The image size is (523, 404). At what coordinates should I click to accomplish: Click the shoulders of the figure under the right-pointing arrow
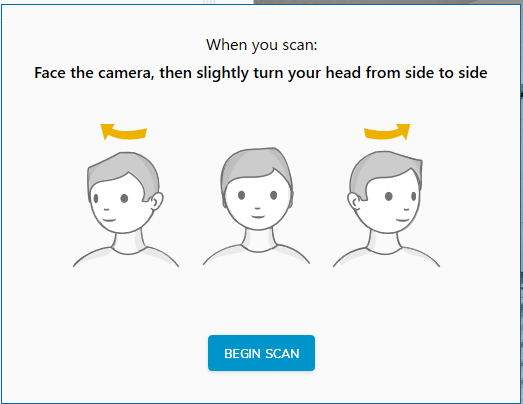point(386,257)
